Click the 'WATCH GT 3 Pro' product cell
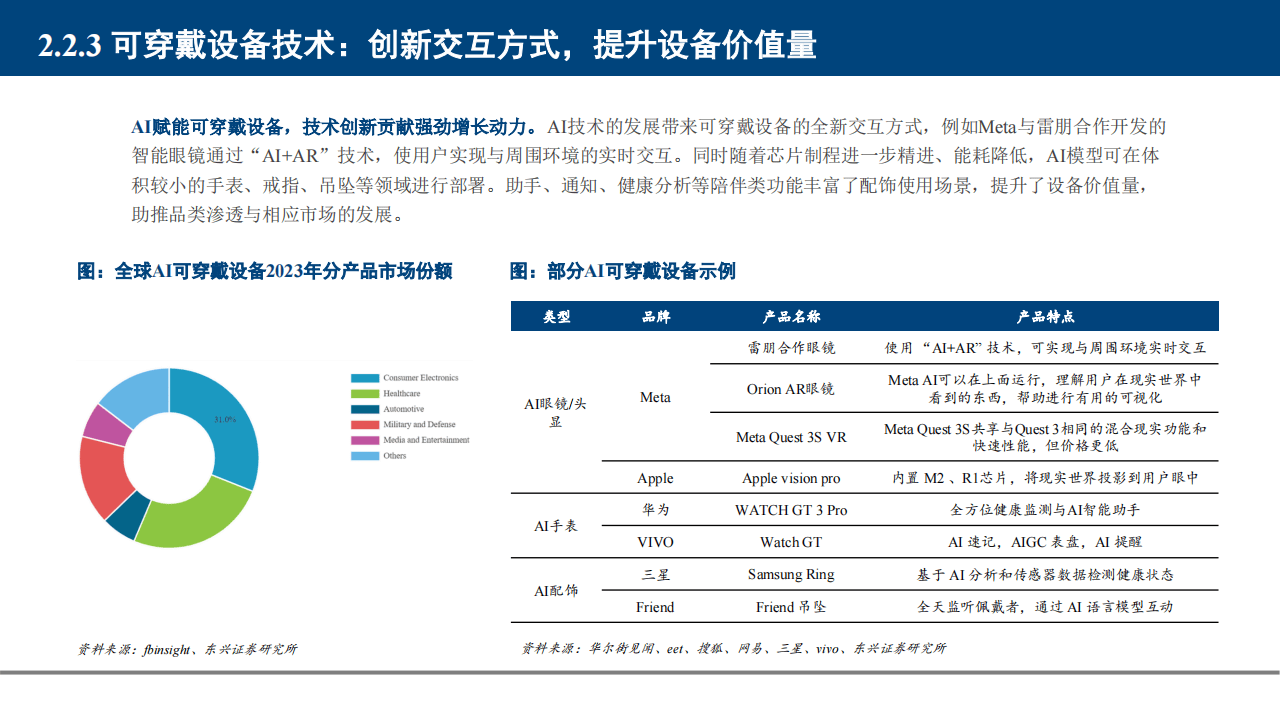The image size is (1280, 720). (x=791, y=510)
